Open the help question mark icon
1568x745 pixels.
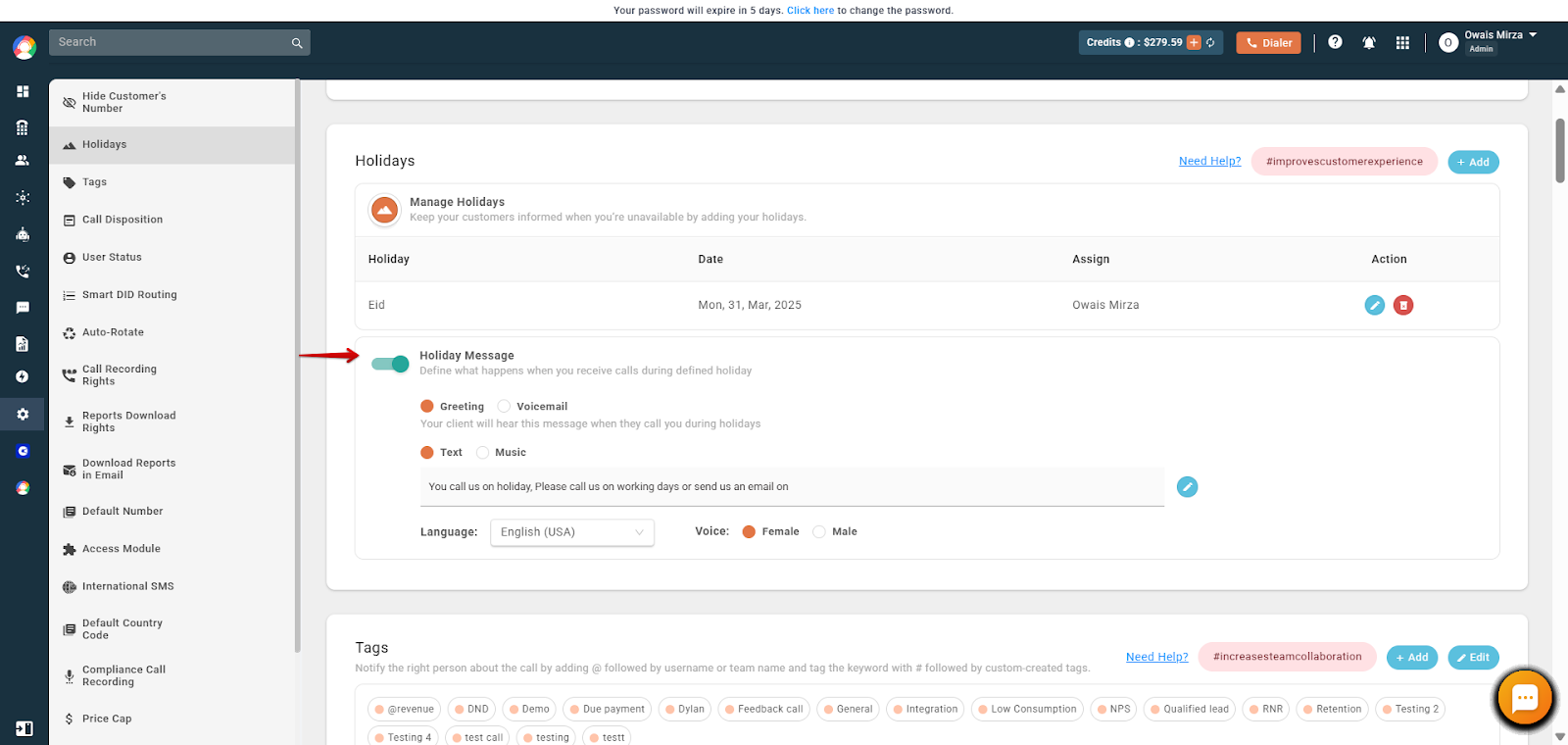click(x=1335, y=42)
